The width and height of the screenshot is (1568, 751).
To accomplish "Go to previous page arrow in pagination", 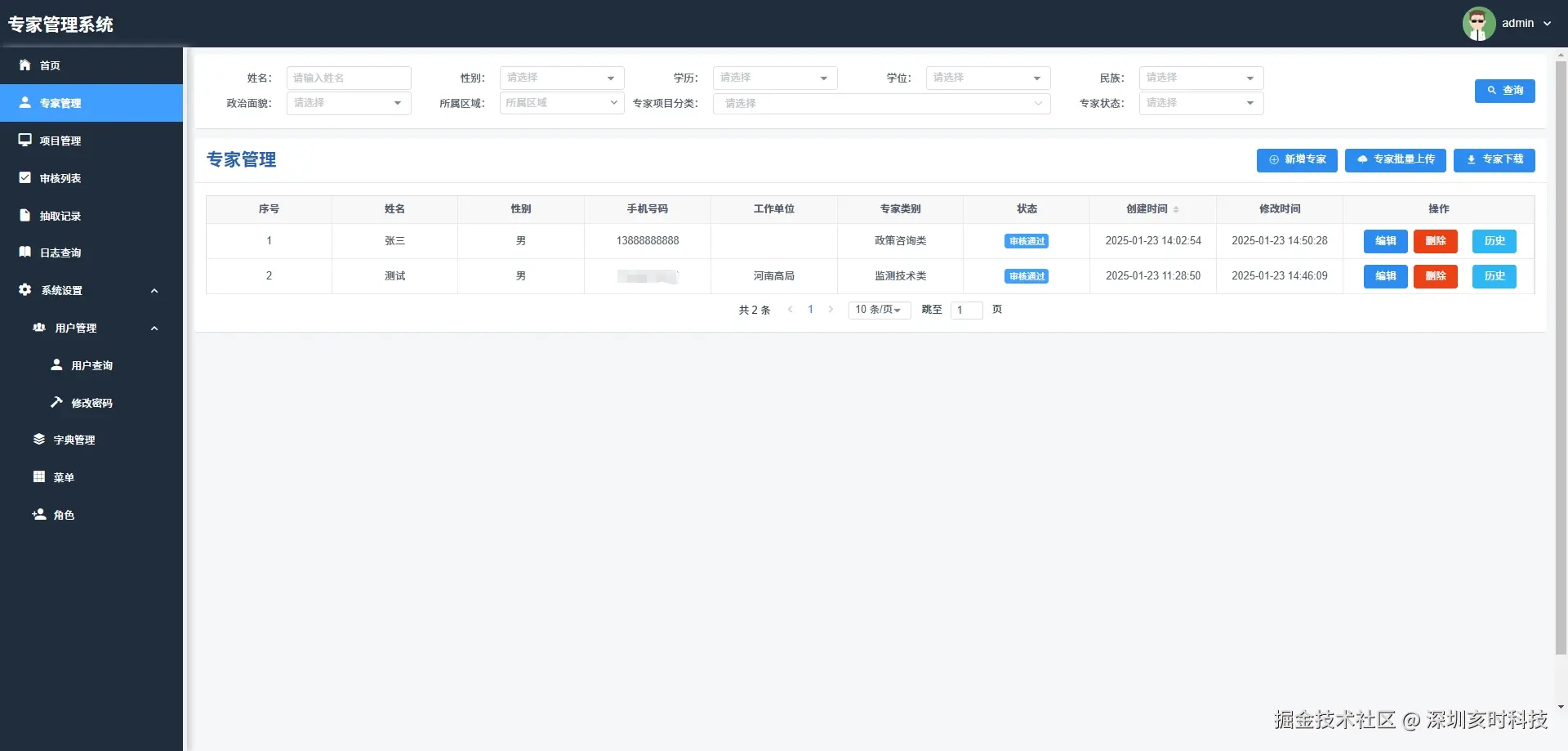I will click(x=790, y=310).
